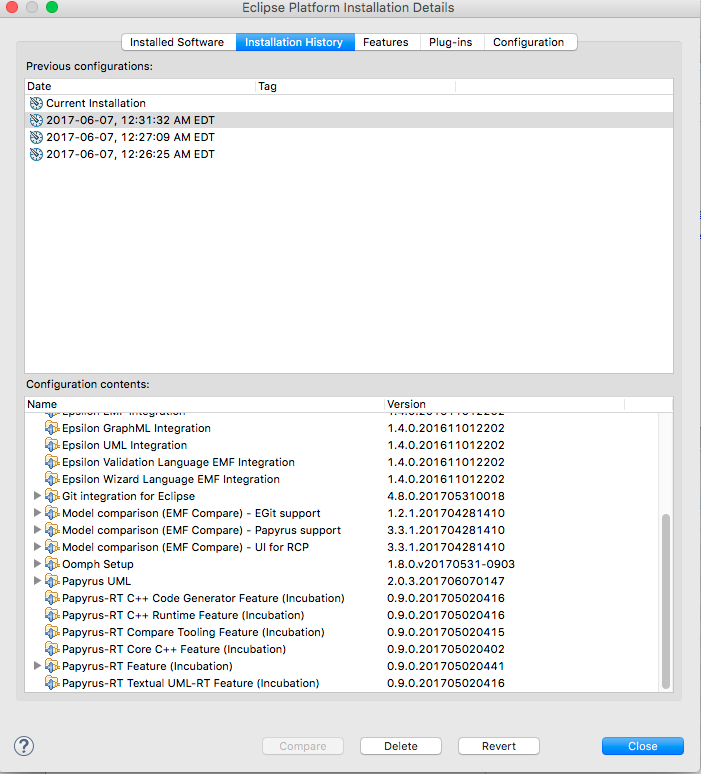Click version 1.8.0.v20170531-0903
The width and height of the screenshot is (701, 774).
[x=451, y=564]
